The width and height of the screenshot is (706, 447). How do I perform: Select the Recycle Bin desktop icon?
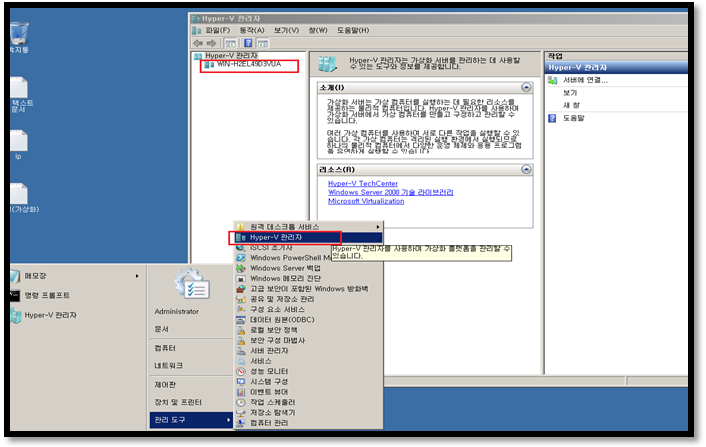click(x=19, y=37)
